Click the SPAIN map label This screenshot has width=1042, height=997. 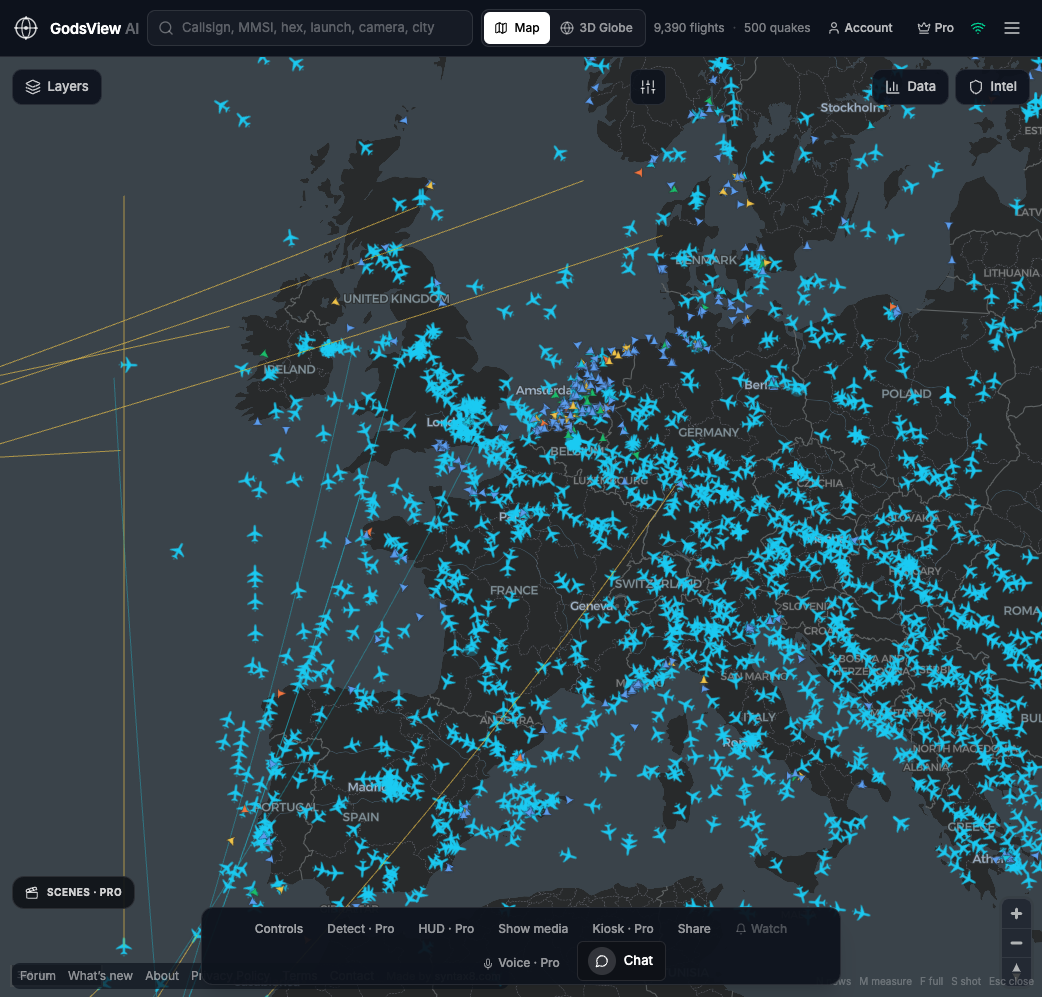pyautogui.click(x=361, y=817)
